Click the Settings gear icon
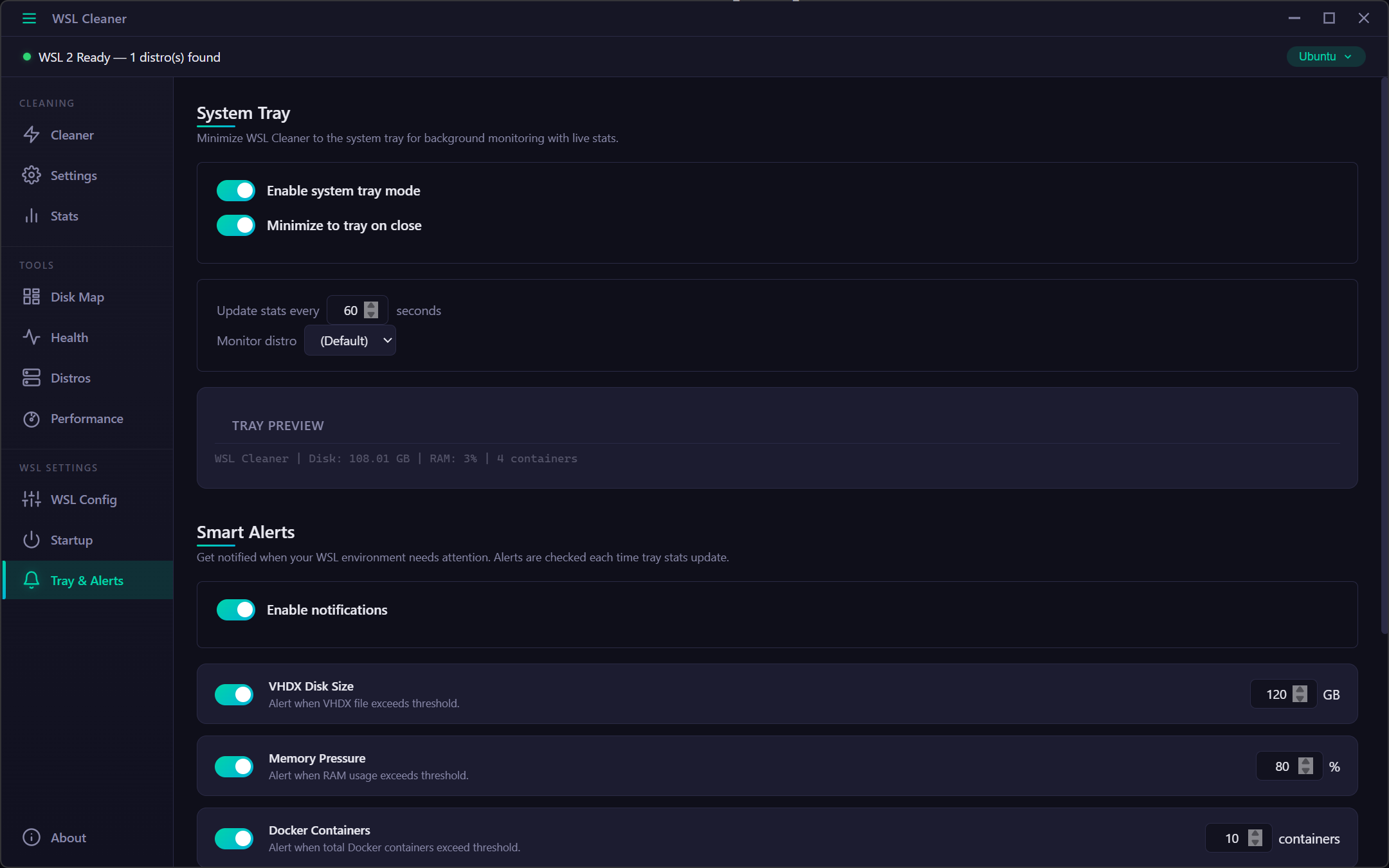Screen dimensions: 1389x868 pyautogui.click(x=32, y=176)
